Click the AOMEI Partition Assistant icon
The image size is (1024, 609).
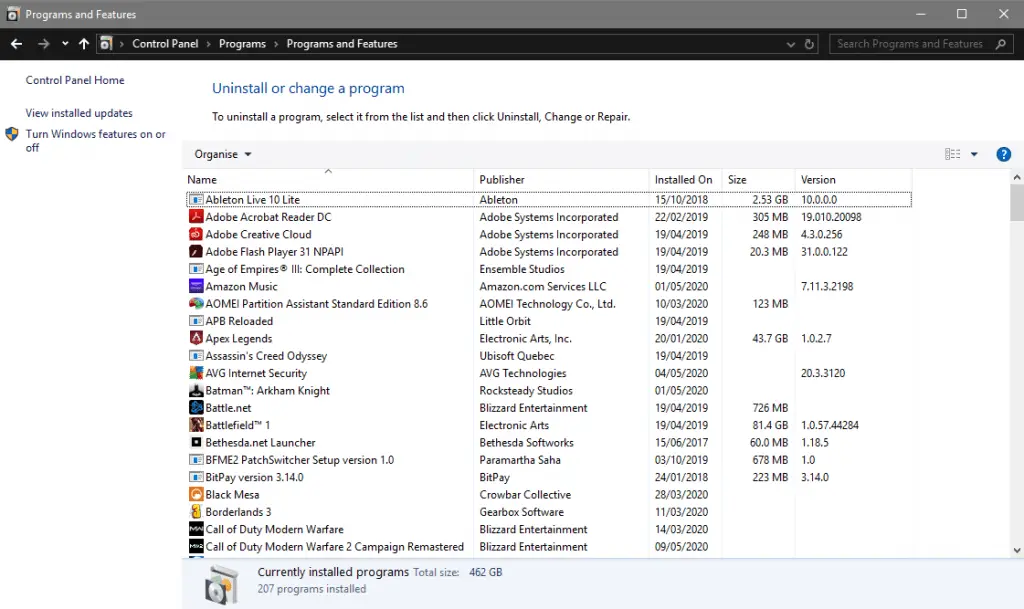pos(196,304)
